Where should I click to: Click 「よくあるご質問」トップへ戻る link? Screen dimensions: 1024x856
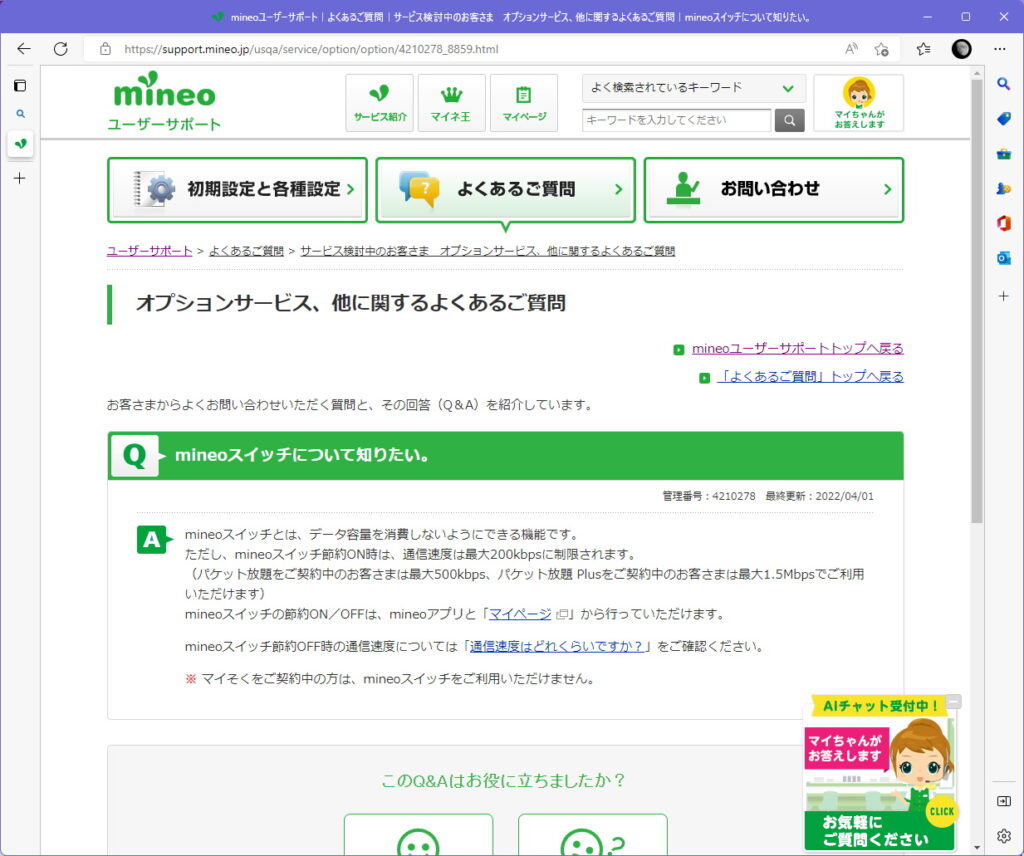pos(810,377)
